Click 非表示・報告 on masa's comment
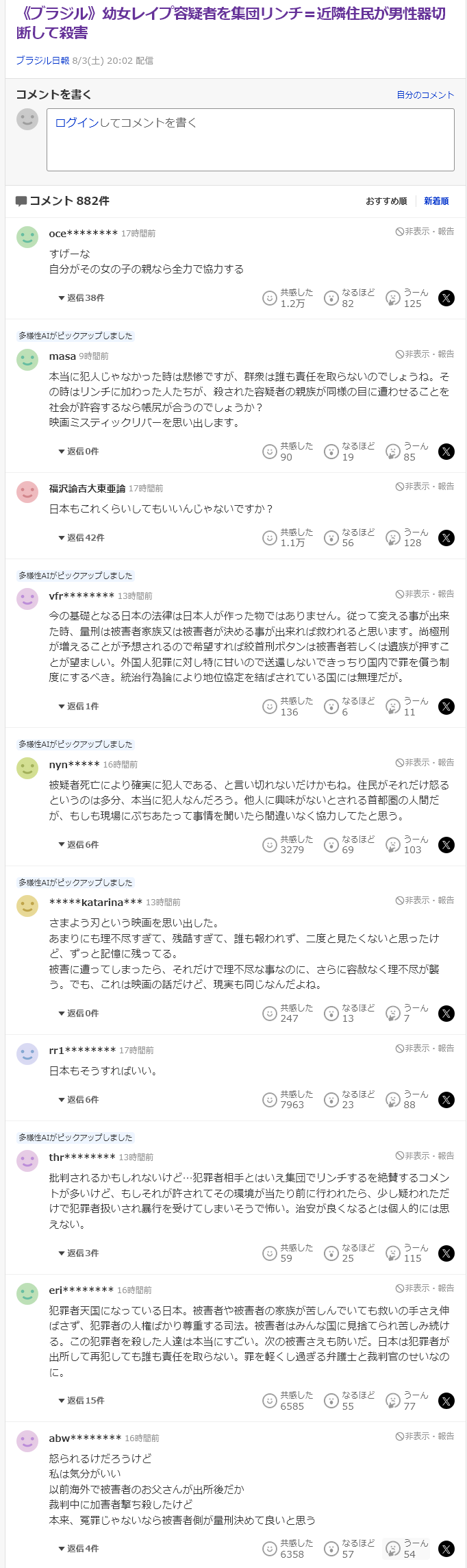 click(425, 354)
